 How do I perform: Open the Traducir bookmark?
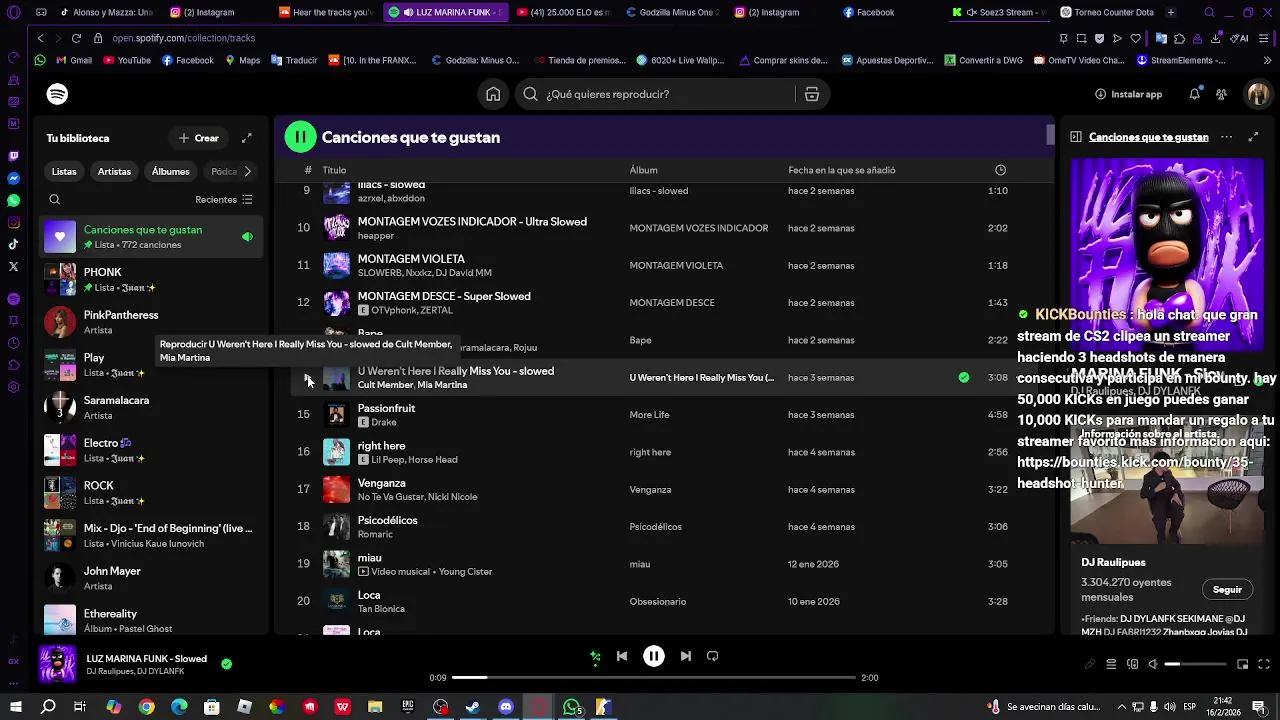293,60
